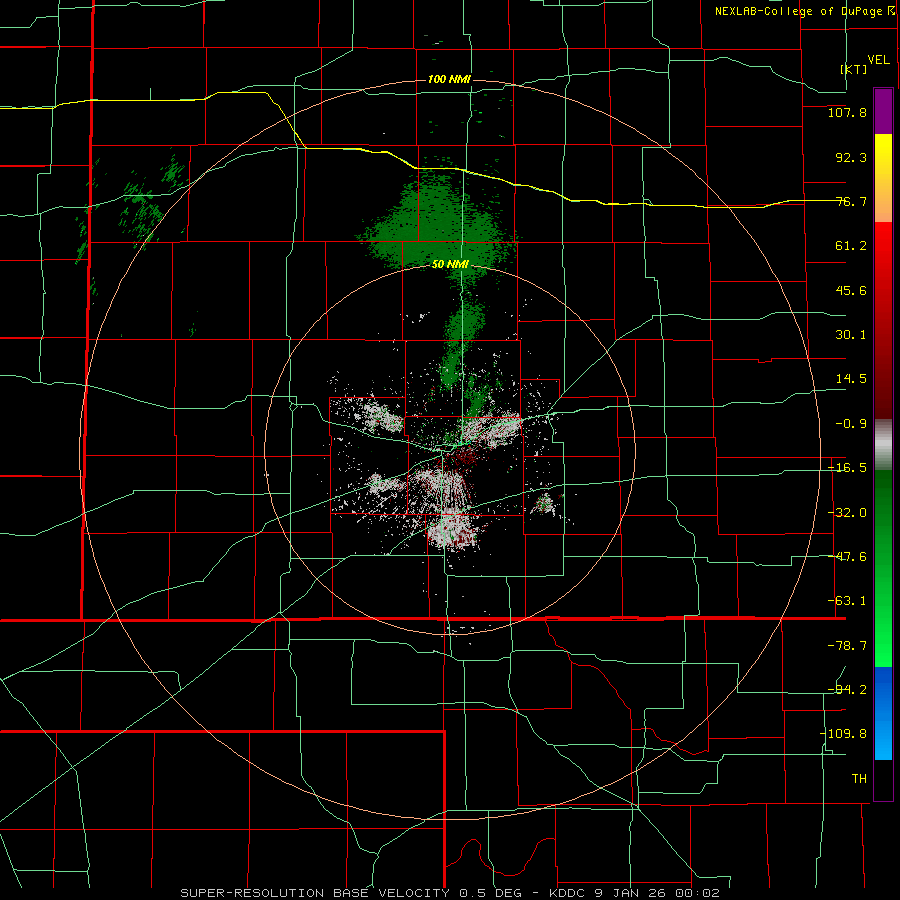
Task: Click the red segment of the velocity color bar
Action: pyautogui.click(x=883, y=320)
